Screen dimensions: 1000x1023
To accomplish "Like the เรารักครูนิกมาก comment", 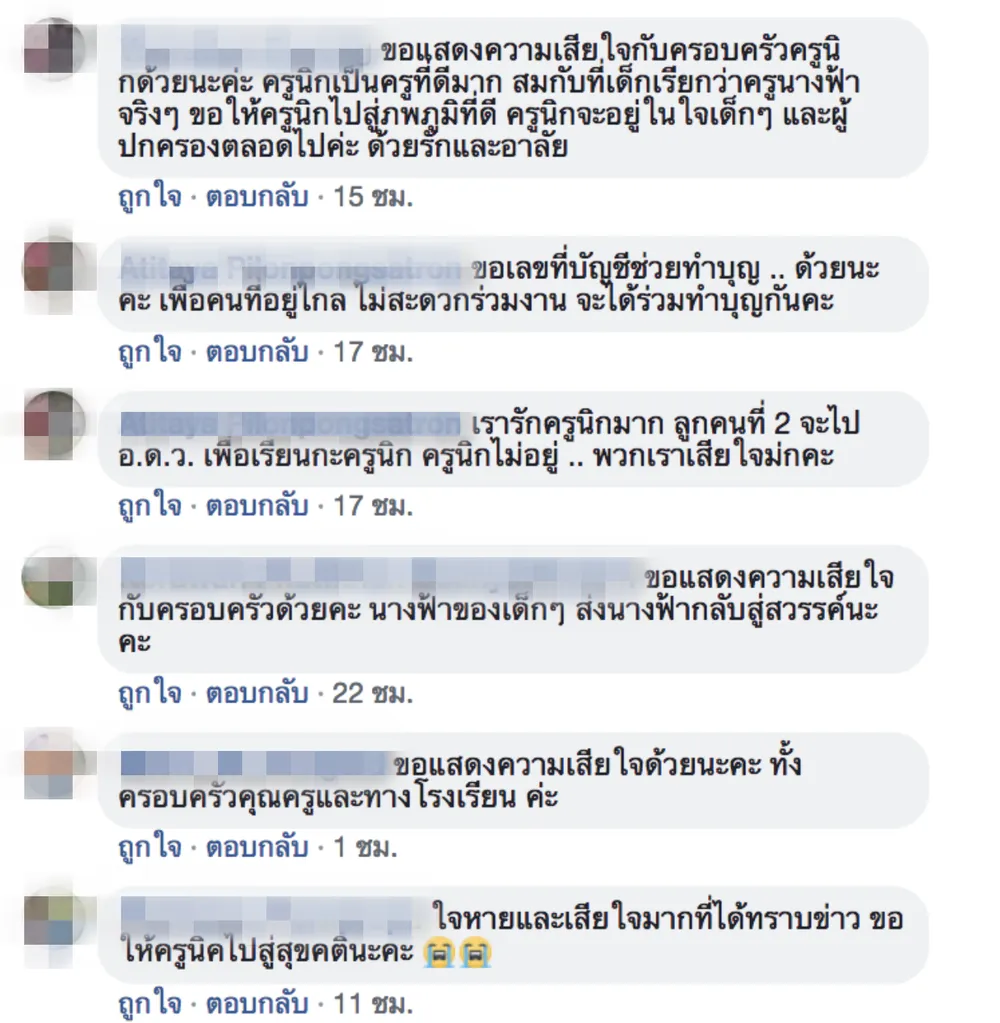I will [150, 506].
